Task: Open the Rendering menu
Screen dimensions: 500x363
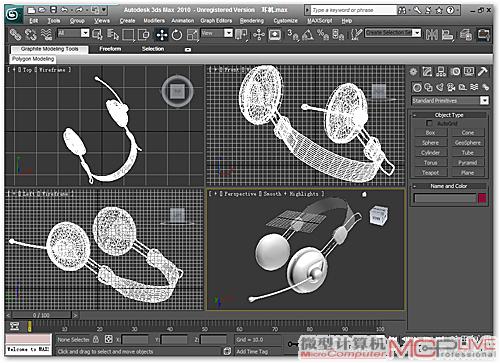Action: (252, 21)
